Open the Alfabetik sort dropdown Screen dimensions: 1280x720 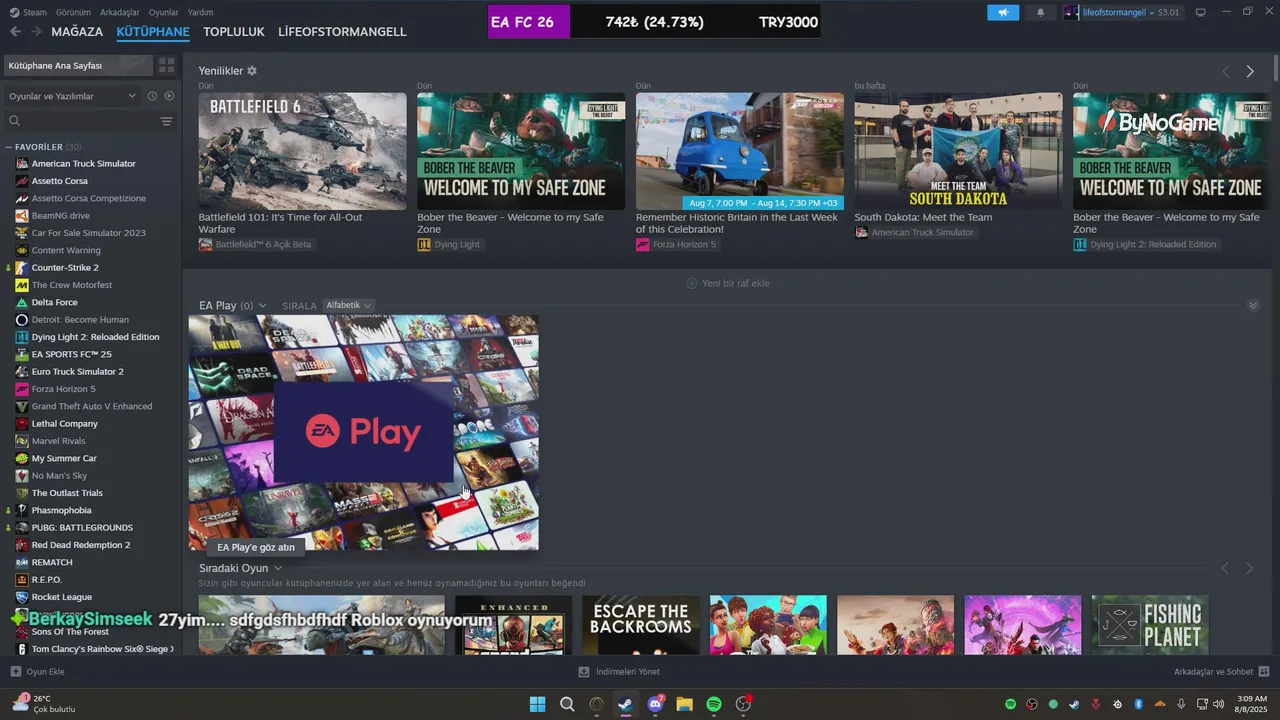pos(348,305)
